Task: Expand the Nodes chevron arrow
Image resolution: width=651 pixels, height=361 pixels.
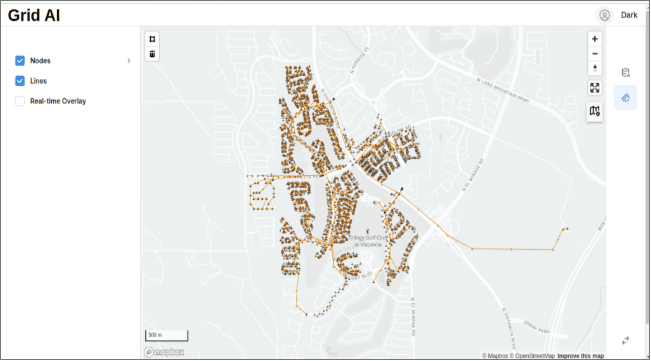Action: tap(129, 61)
